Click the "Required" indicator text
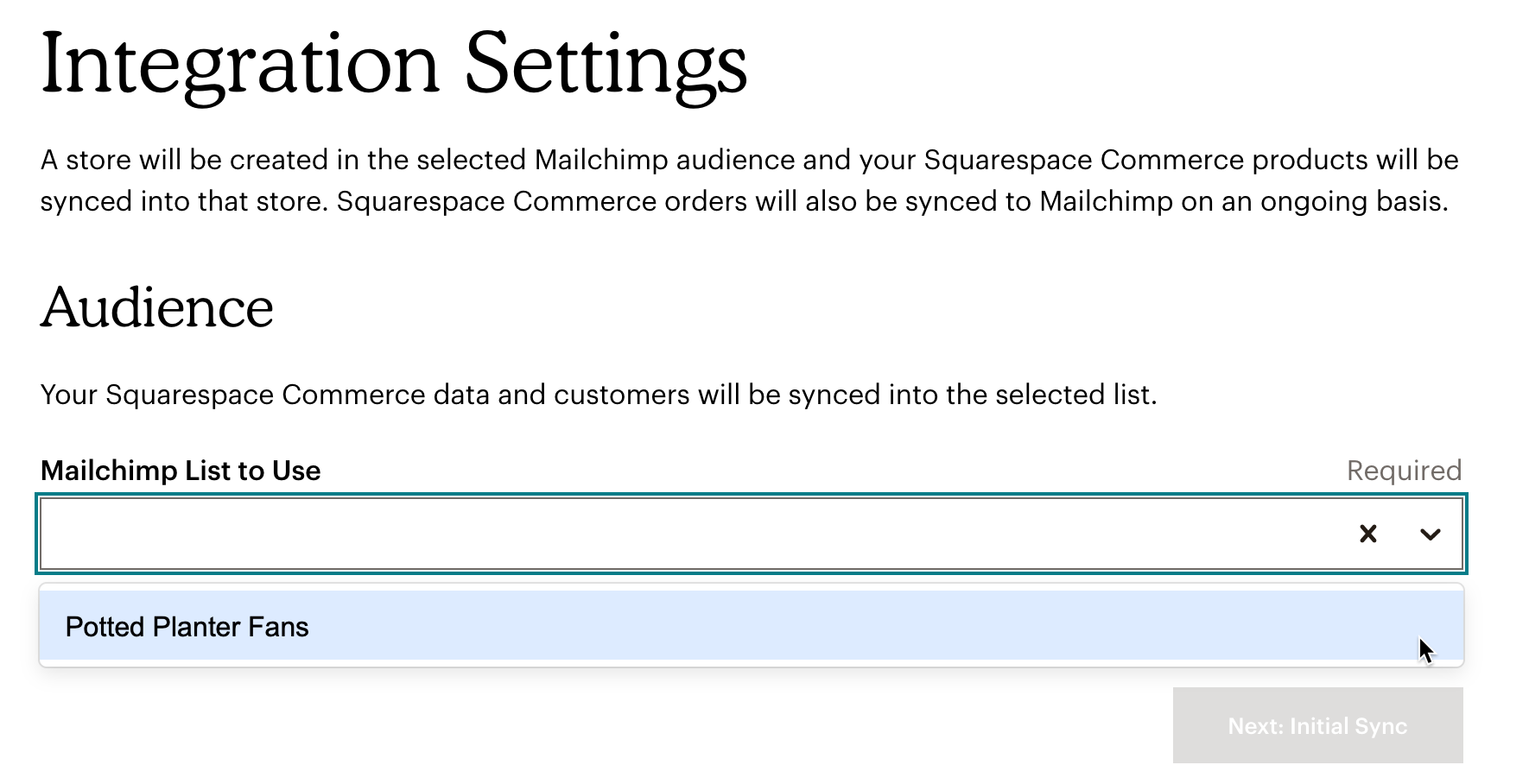 click(1404, 471)
